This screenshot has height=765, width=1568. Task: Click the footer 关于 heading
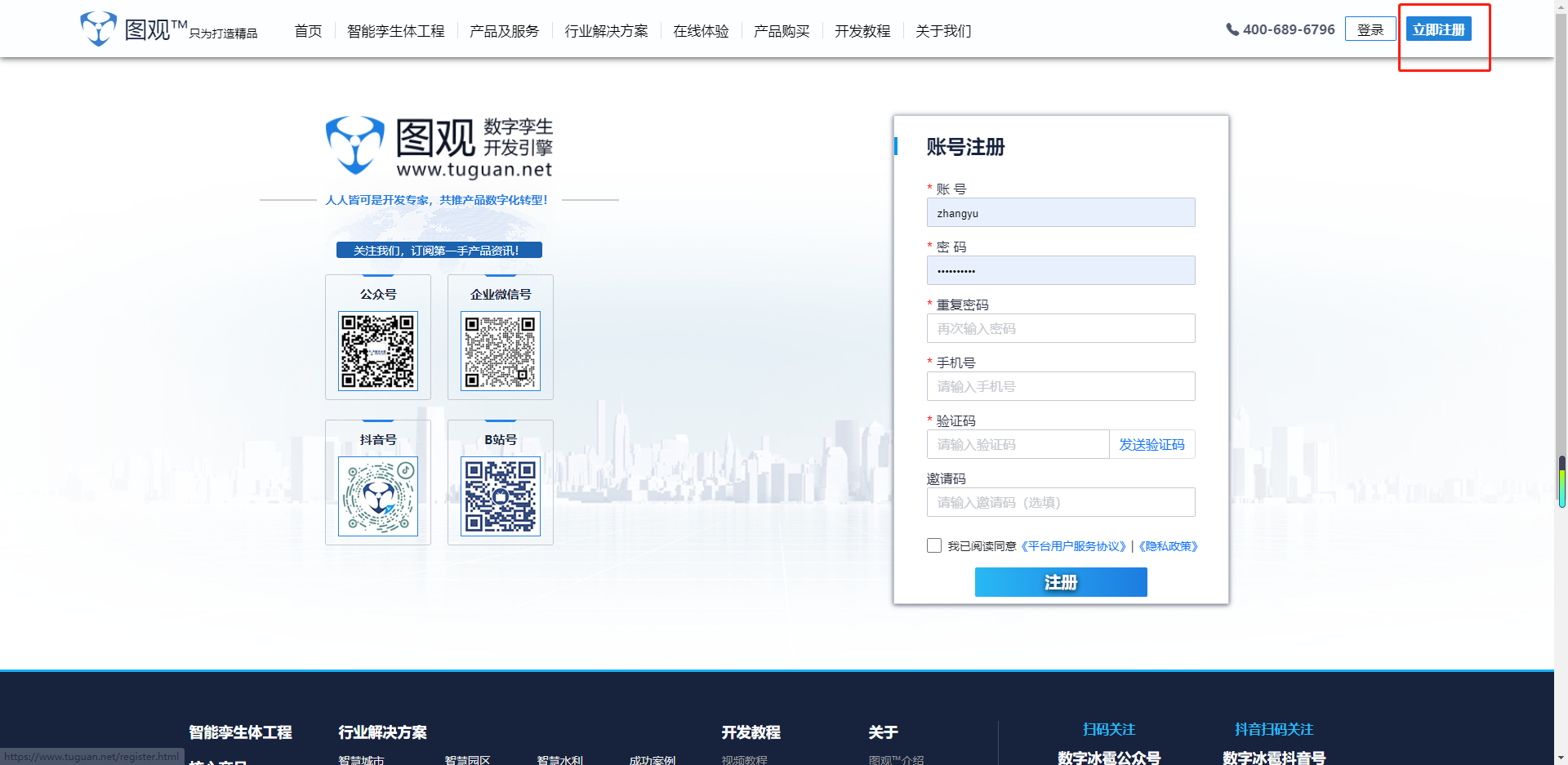pyautogui.click(x=884, y=732)
